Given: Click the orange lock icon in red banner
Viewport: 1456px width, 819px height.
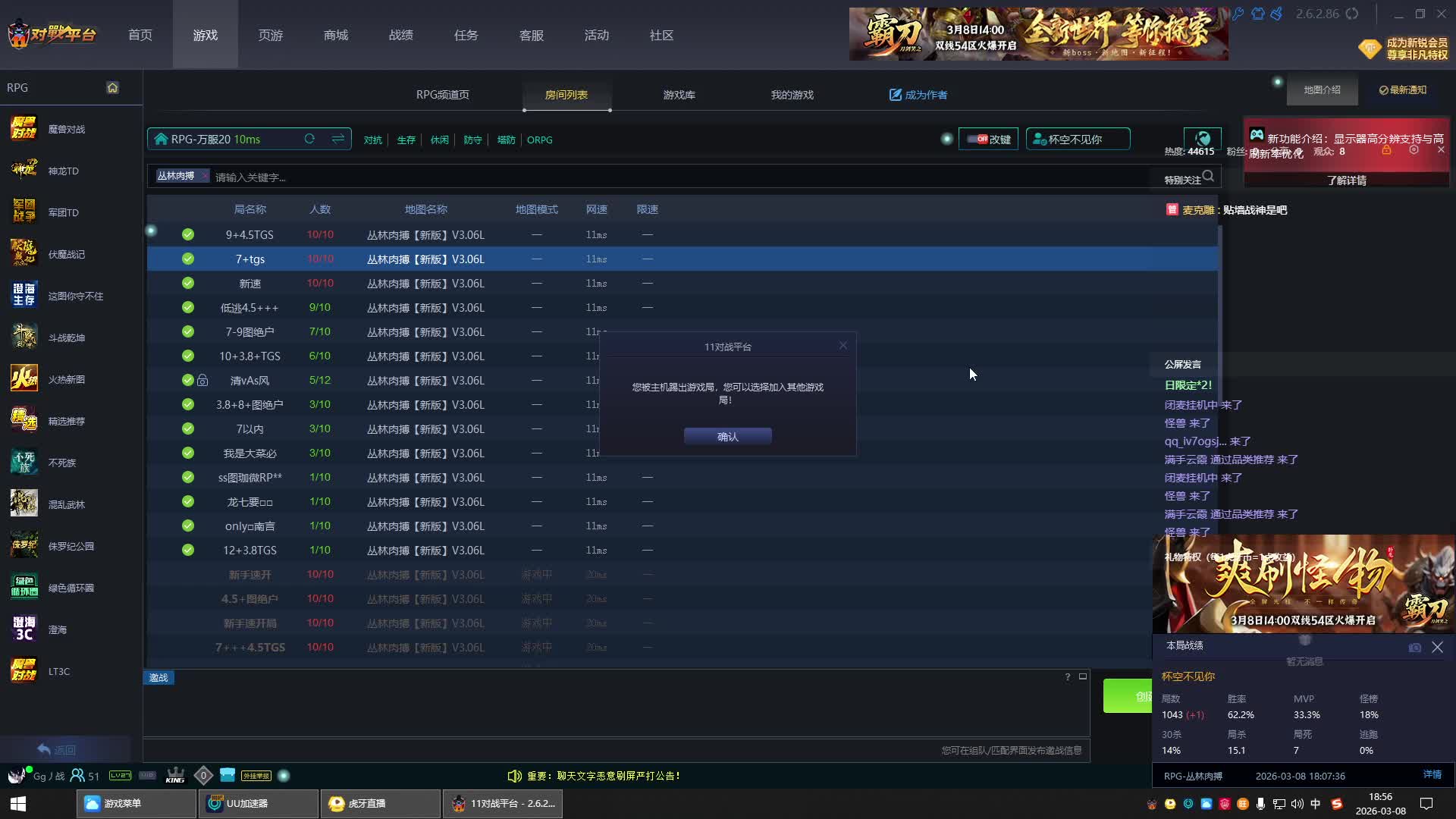Looking at the screenshot, I should click(x=1386, y=150).
